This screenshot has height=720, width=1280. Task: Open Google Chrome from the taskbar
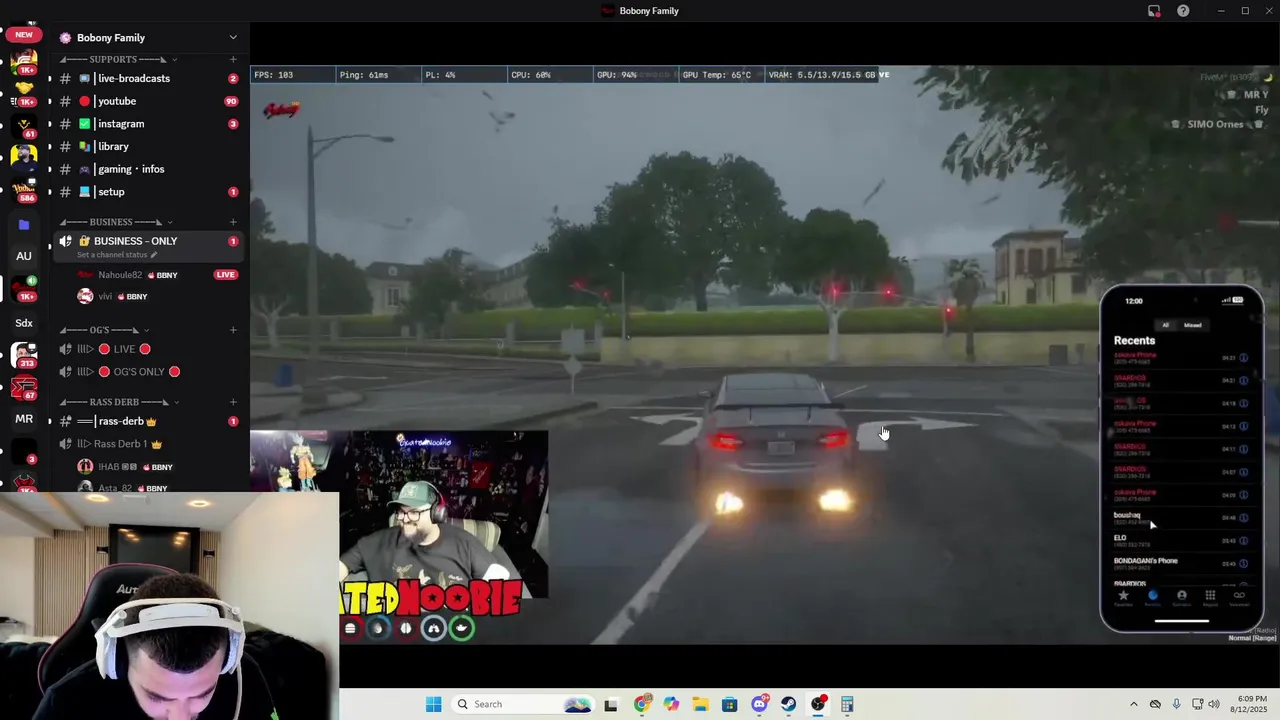click(x=642, y=704)
